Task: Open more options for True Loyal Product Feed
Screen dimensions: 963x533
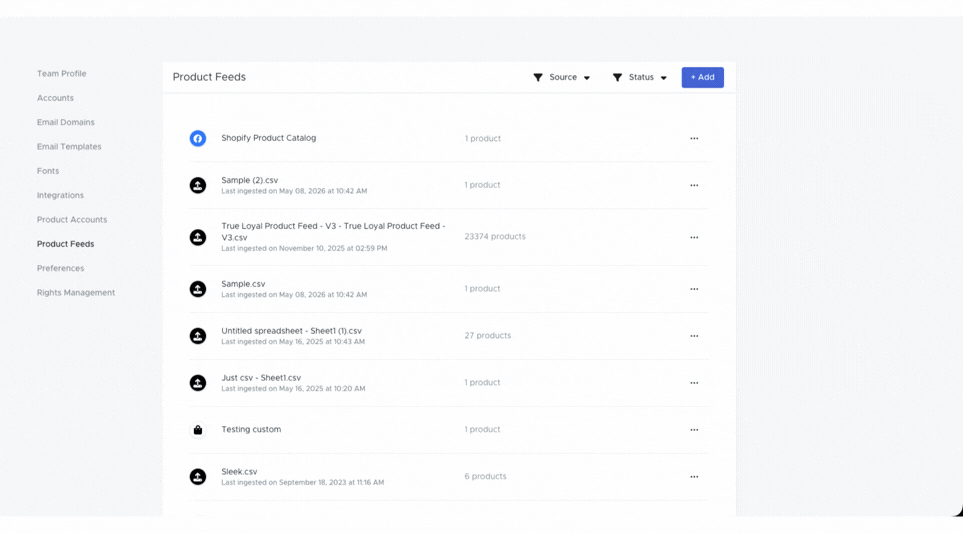Action: click(694, 237)
